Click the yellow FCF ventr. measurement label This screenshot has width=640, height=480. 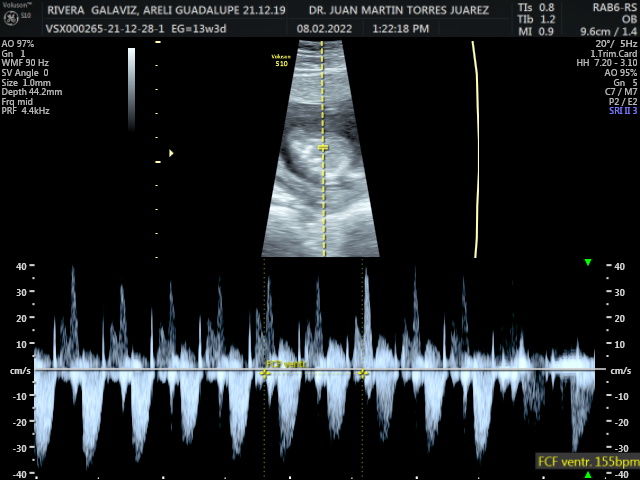click(286, 364)
